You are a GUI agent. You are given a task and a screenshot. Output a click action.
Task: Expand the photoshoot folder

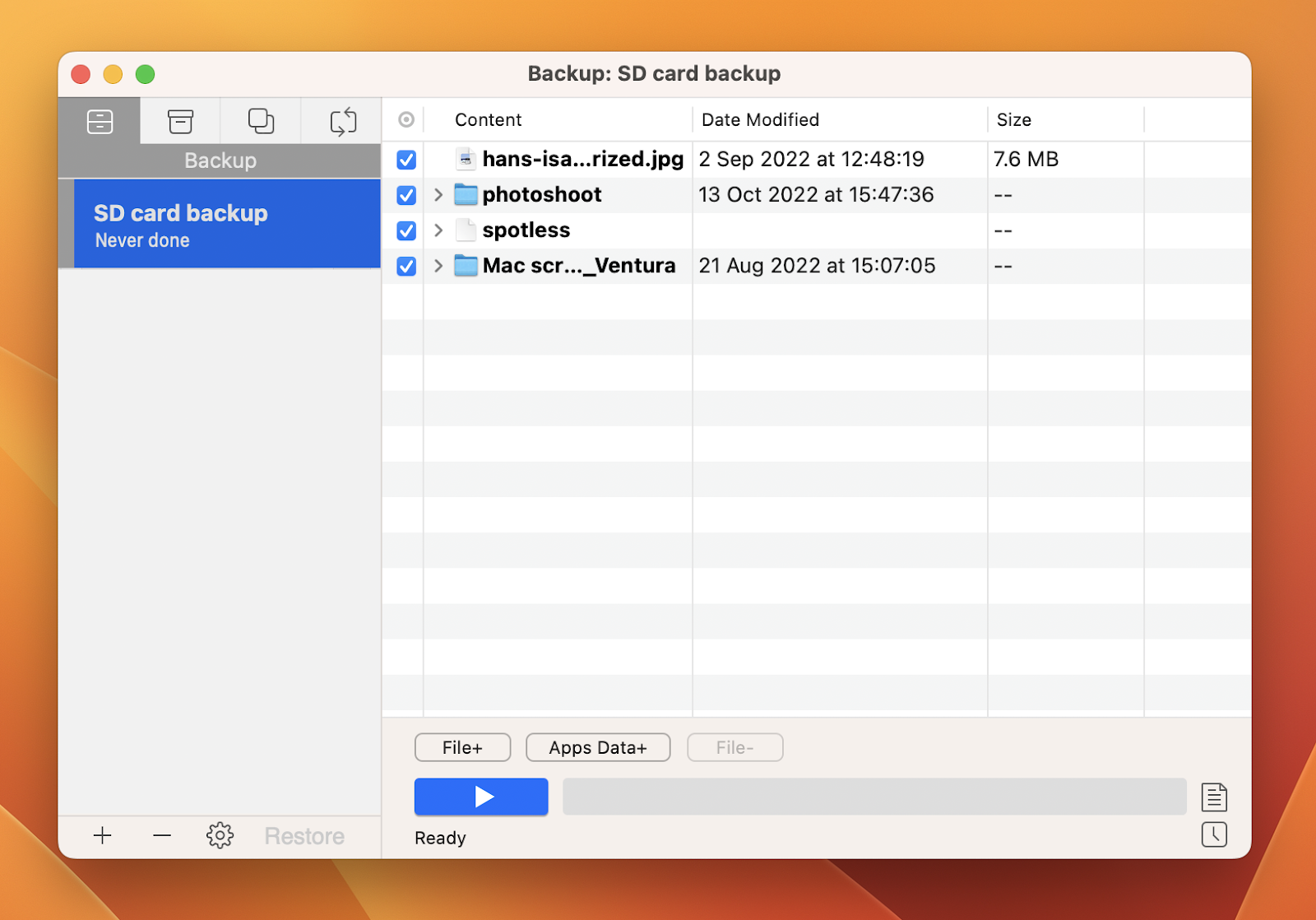click(x=438, y=195)
